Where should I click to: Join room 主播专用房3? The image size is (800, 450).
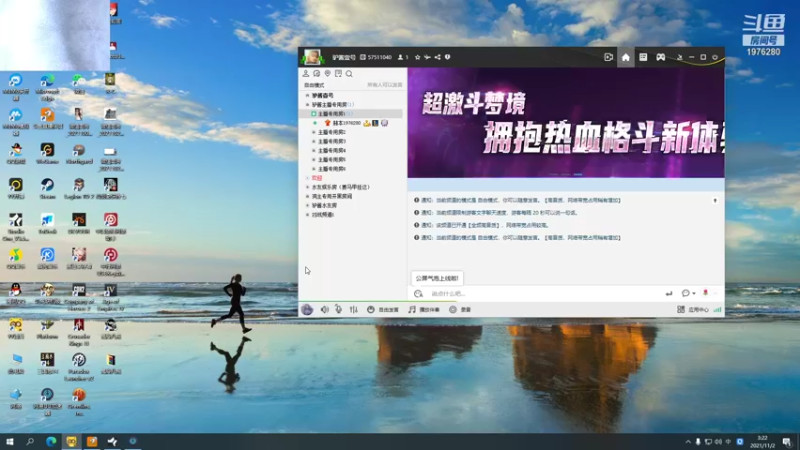tap(332, 141)
